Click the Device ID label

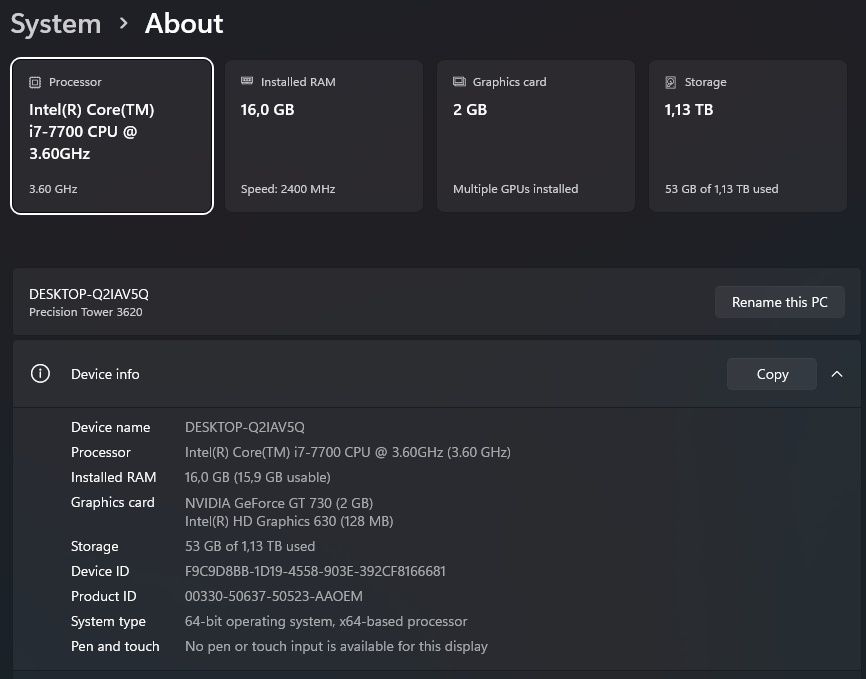coord(100,571)
